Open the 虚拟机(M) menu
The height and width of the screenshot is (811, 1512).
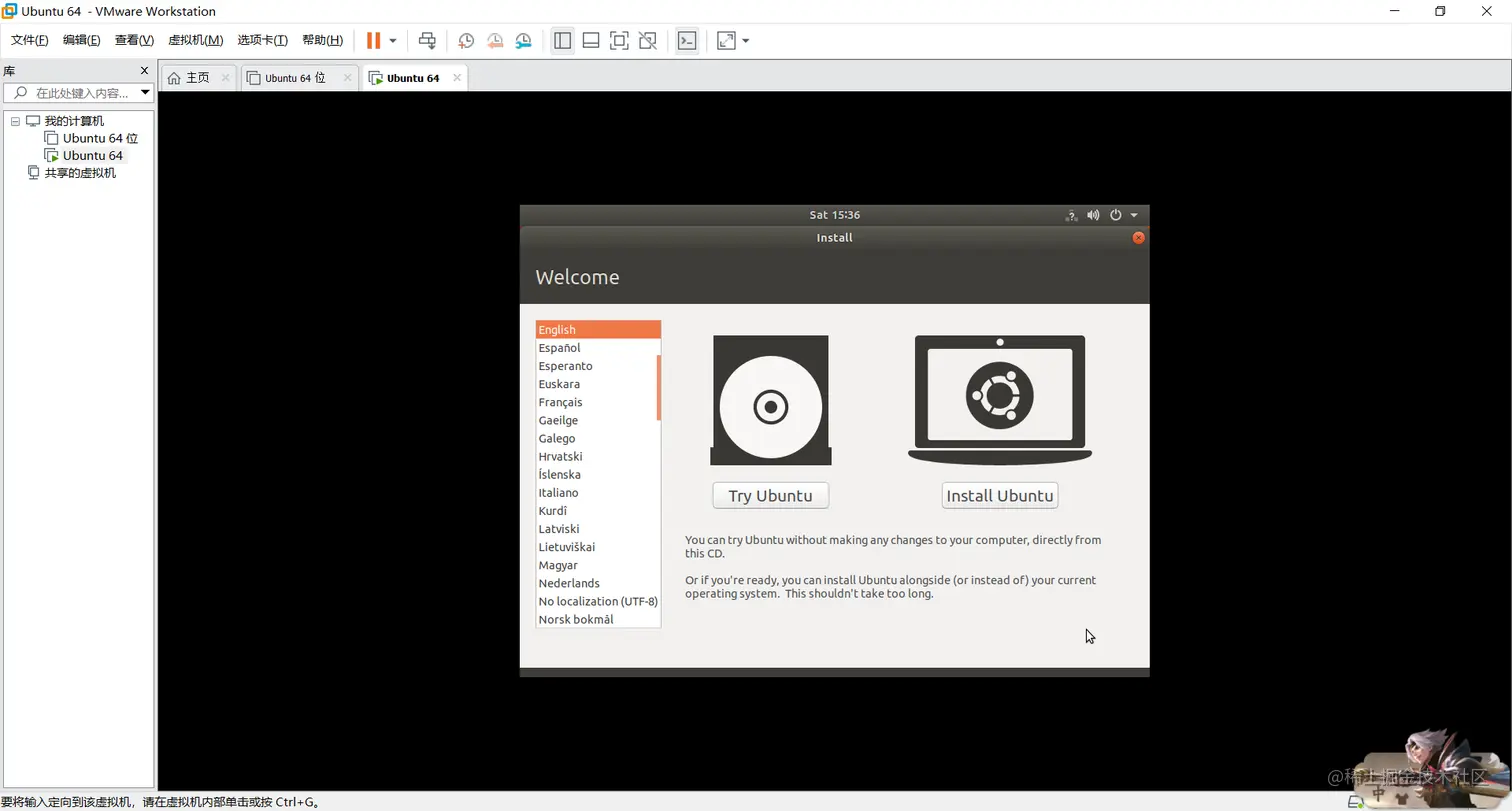[195, 40]
